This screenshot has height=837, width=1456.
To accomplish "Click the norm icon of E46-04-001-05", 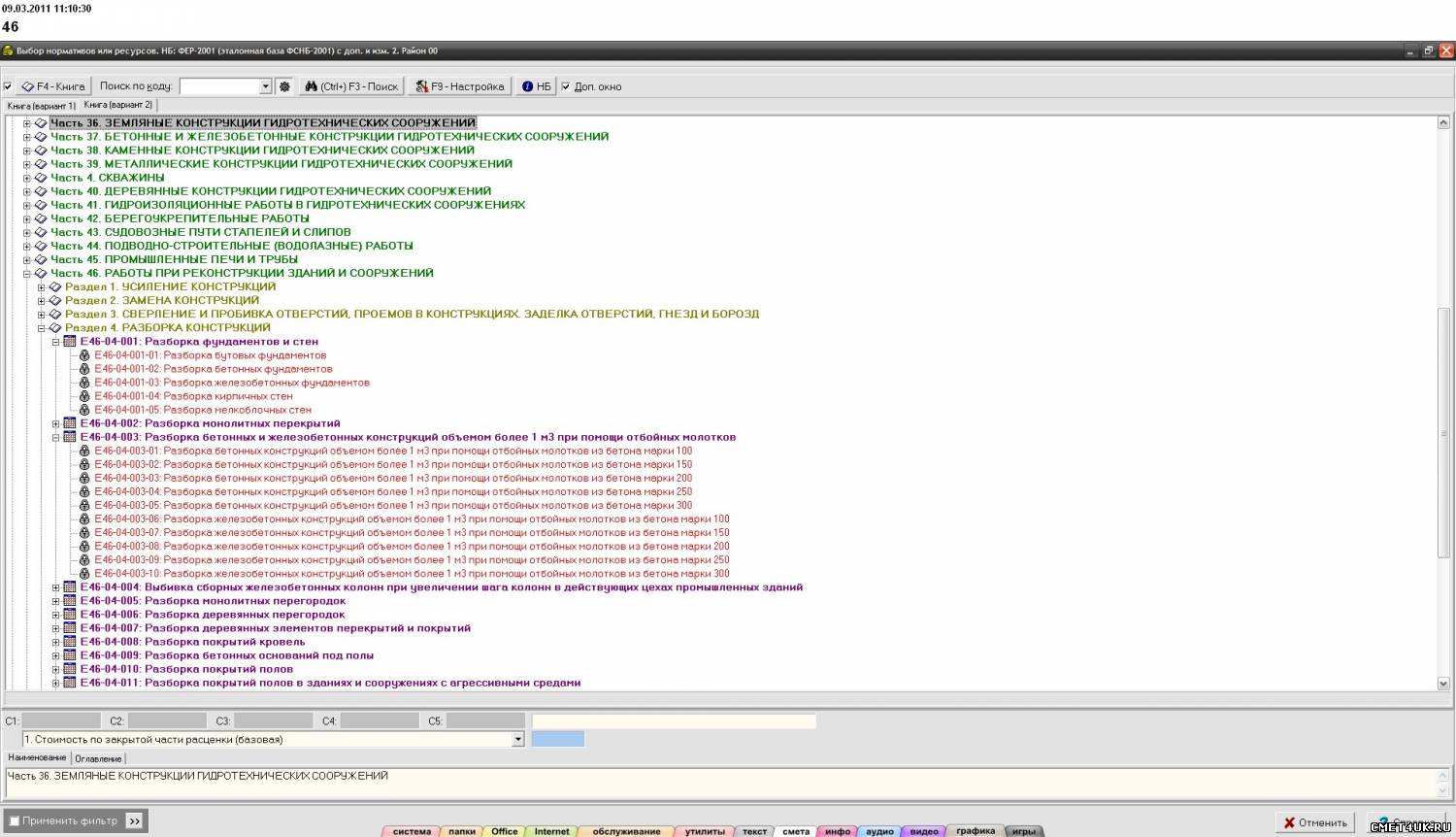I will click(84, 410).
